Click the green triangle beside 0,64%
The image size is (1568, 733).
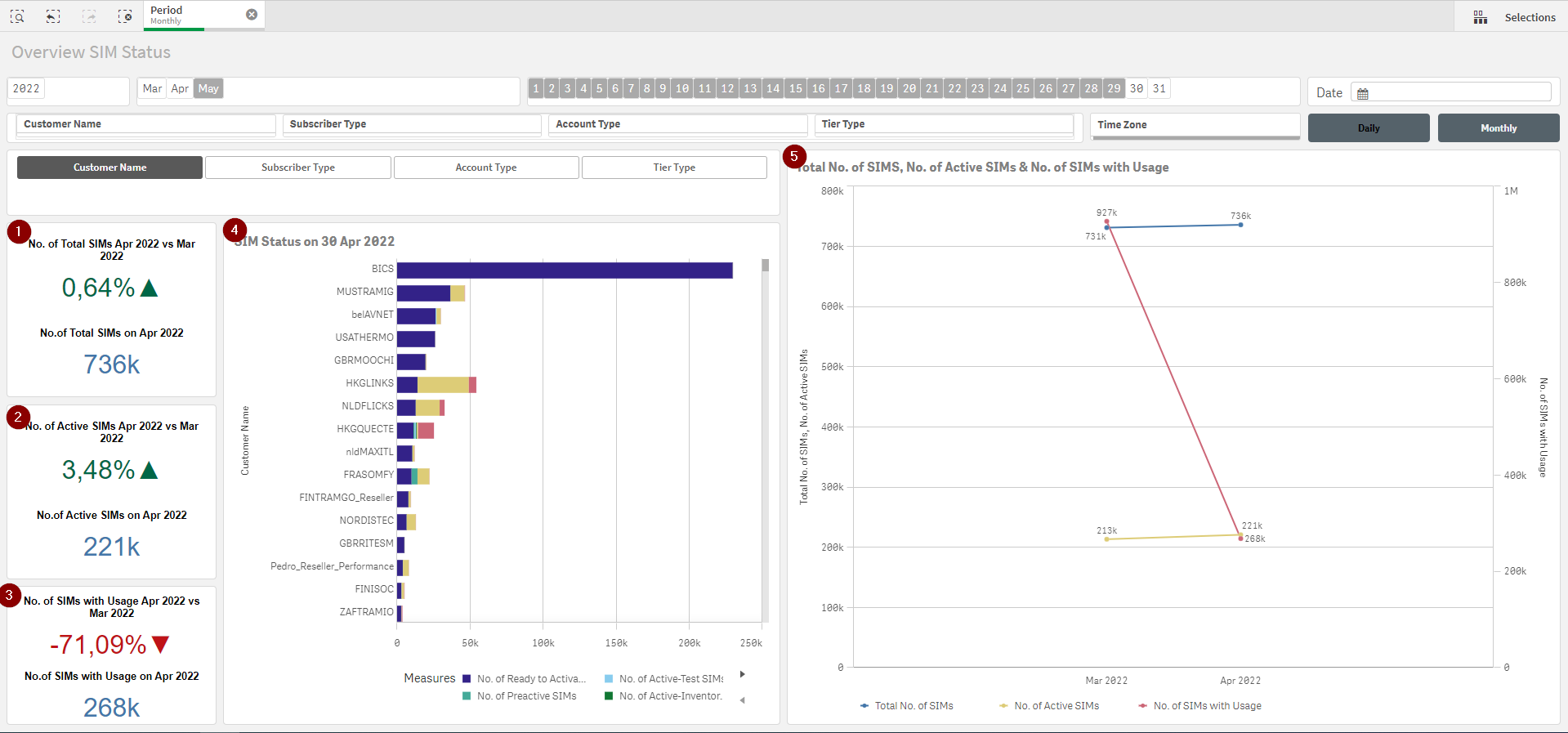click(149, 288)
